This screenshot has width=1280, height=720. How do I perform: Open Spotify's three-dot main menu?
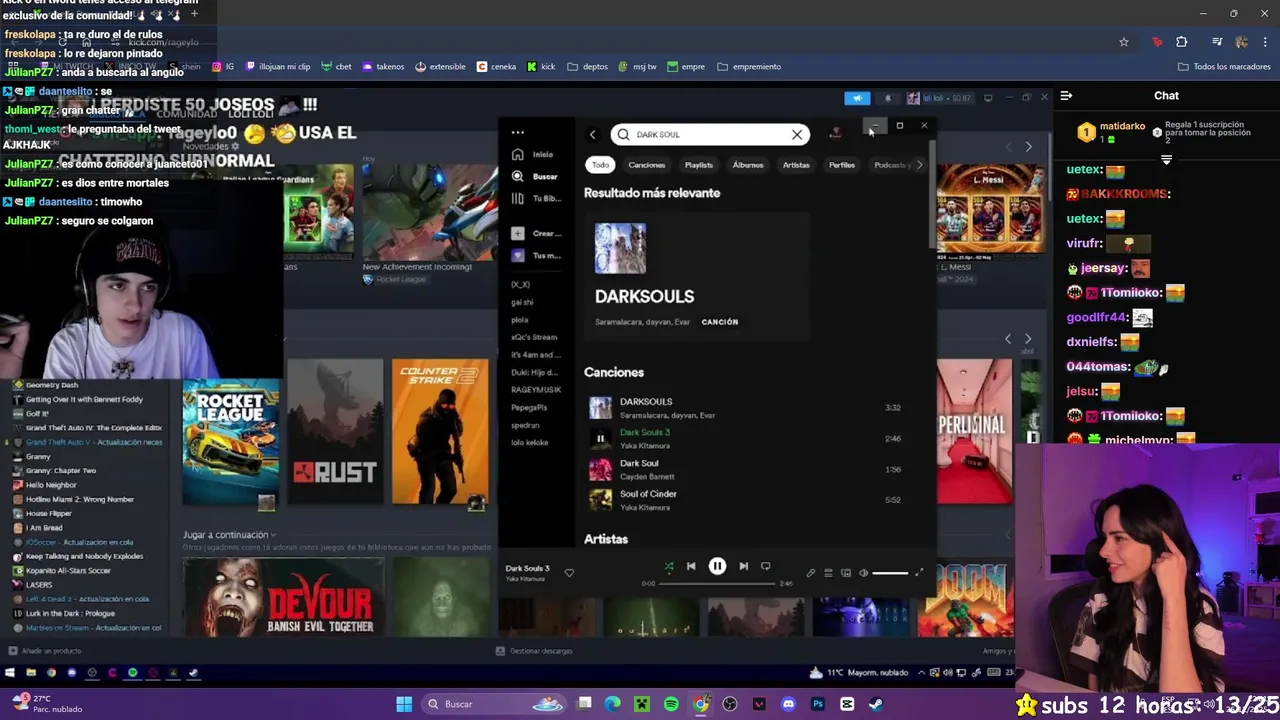point(517,132)
